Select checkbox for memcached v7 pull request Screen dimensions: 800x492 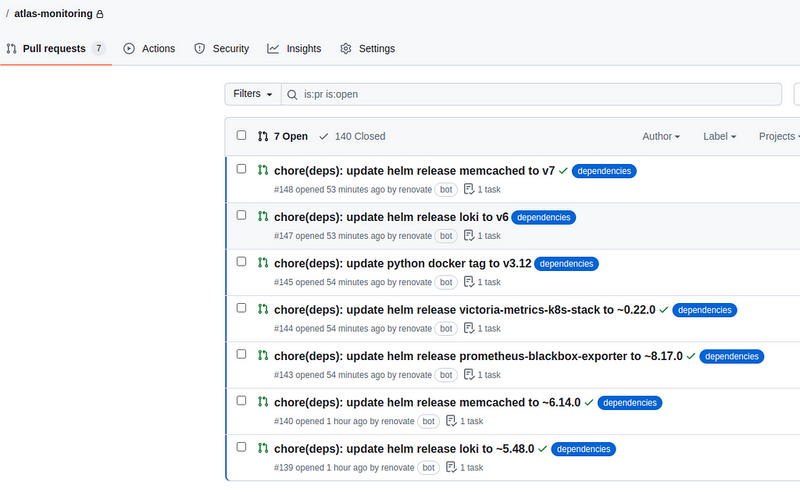pyautogui.click(x=241, y=169)
